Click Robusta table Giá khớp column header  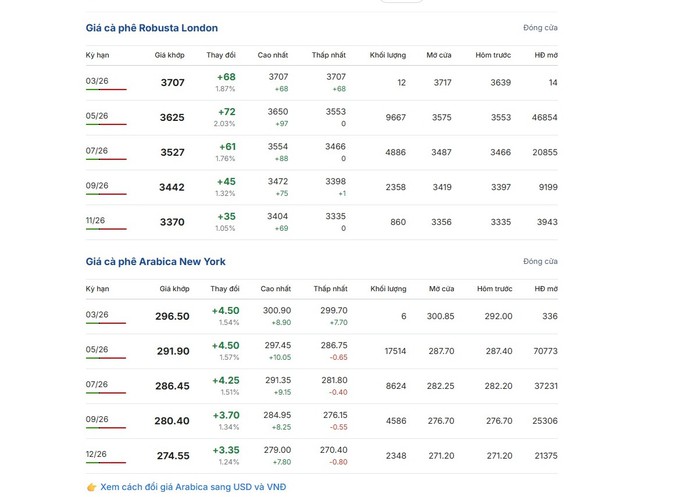[x=169, y=55]
